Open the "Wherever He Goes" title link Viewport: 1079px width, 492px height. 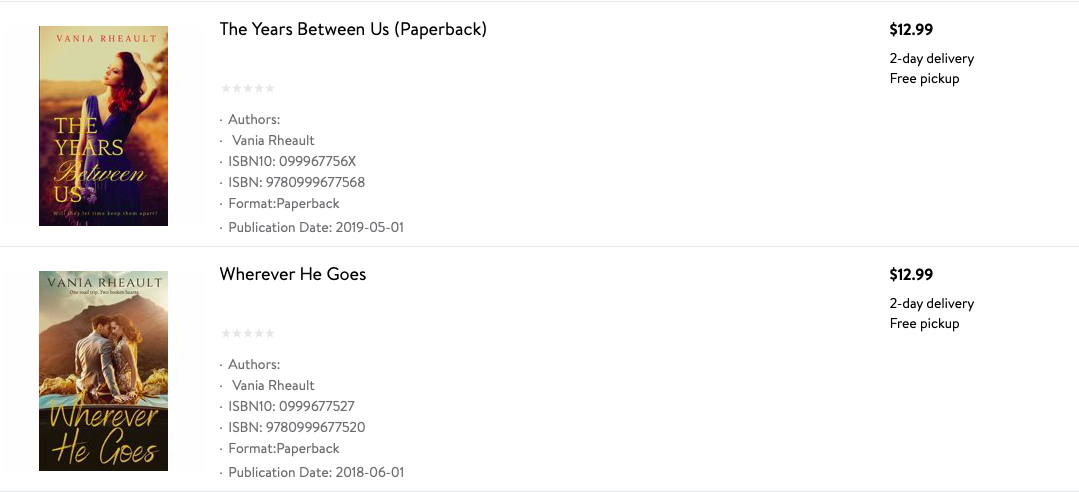point(293,274)
